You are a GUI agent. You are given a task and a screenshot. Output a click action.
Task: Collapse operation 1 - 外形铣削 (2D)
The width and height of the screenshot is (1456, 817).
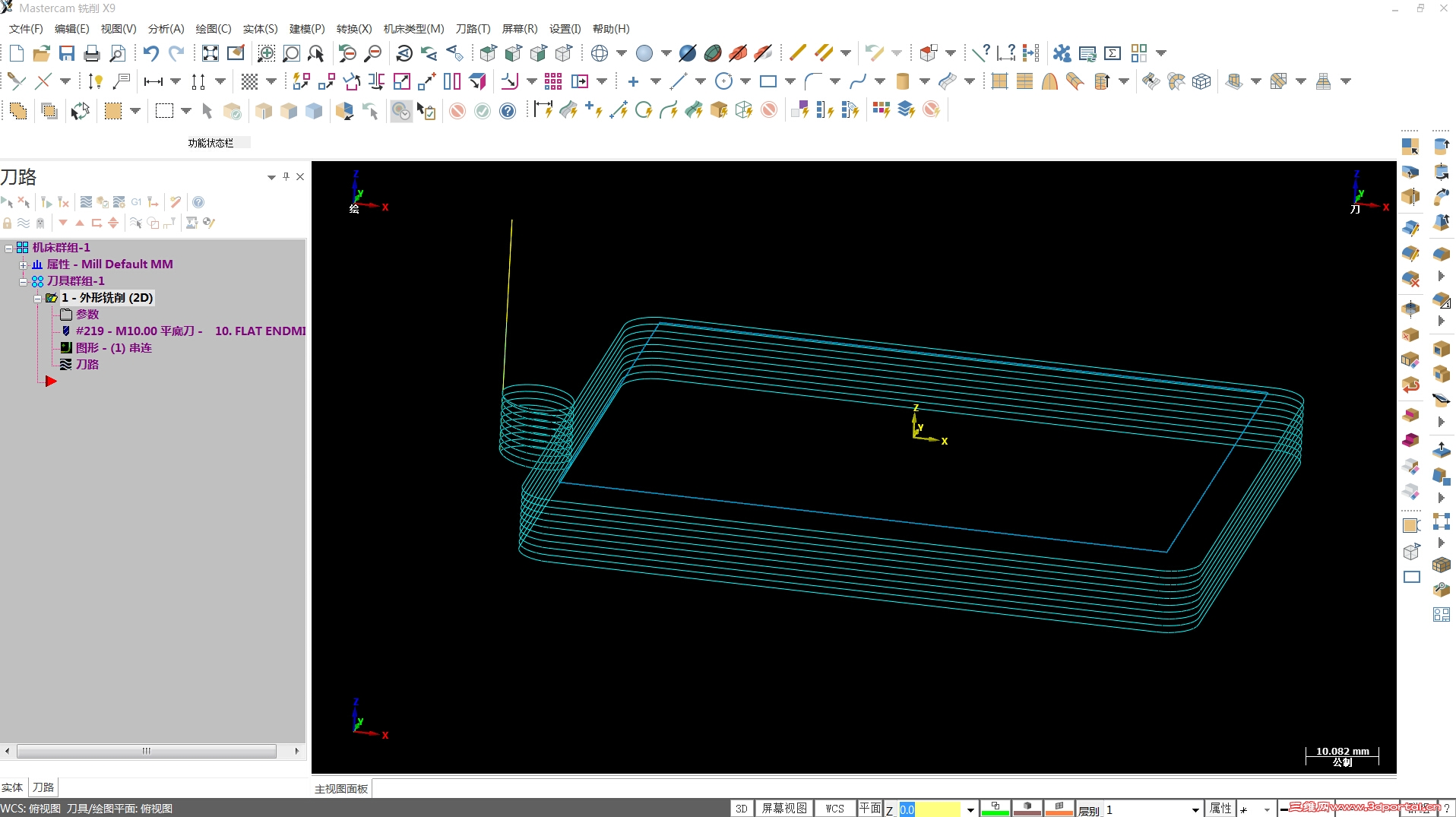click(37, 298)
